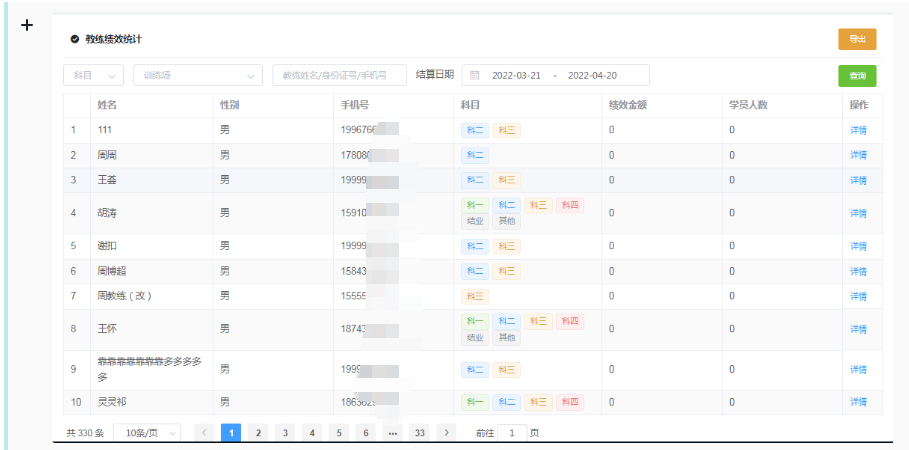This screenshot has height=450, width=909.
Task: Click the name 周博超
Action: click(112, 271)
